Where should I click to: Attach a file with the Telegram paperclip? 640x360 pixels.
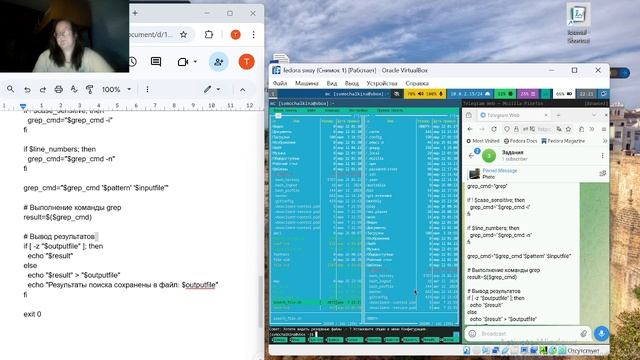tap(584, 333)
